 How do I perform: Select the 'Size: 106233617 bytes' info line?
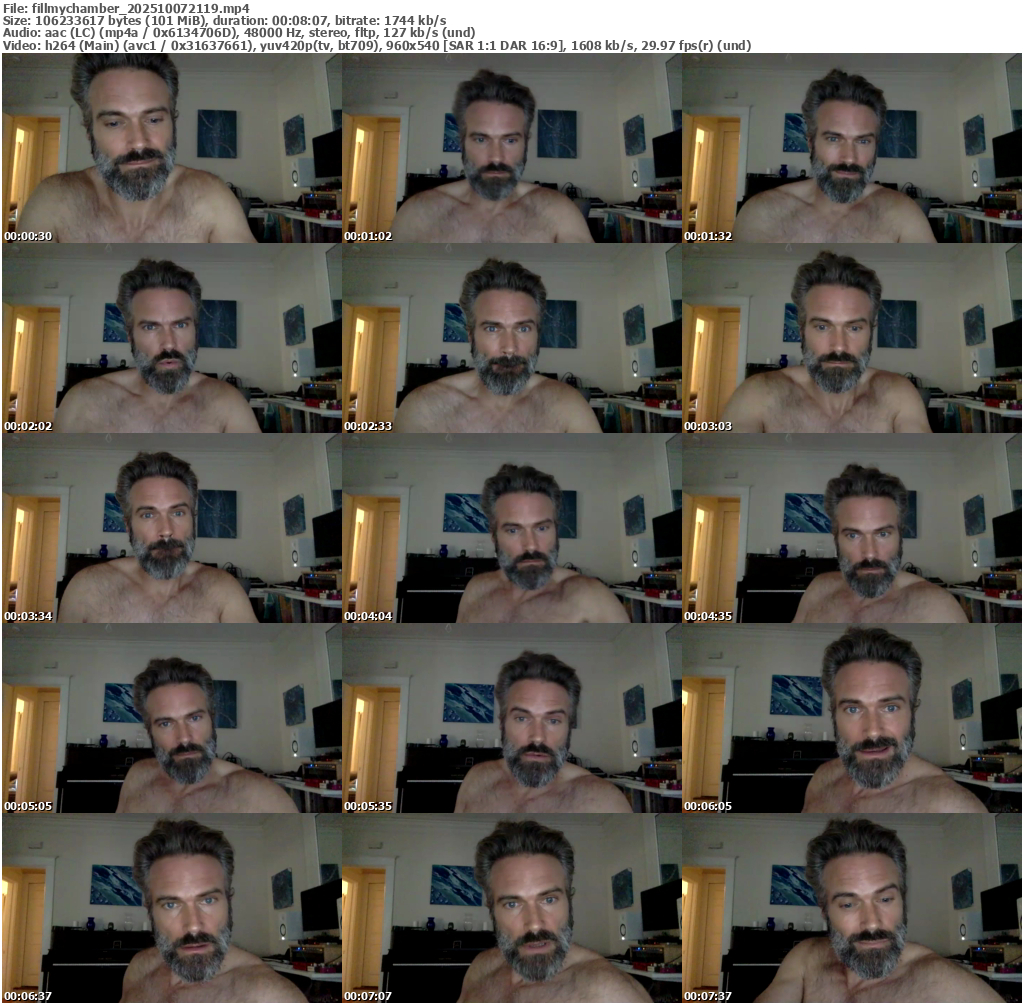click(x=225, y=20)
